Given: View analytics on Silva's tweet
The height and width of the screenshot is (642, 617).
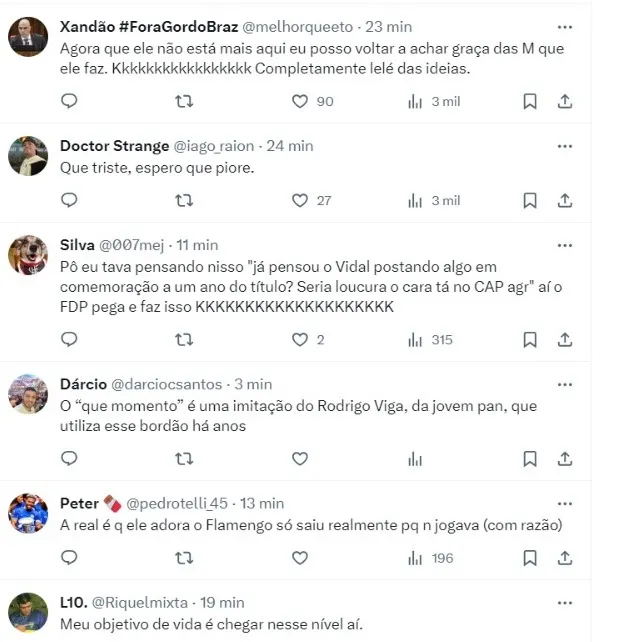Looking at the screenshot, I should click(415, 340).
